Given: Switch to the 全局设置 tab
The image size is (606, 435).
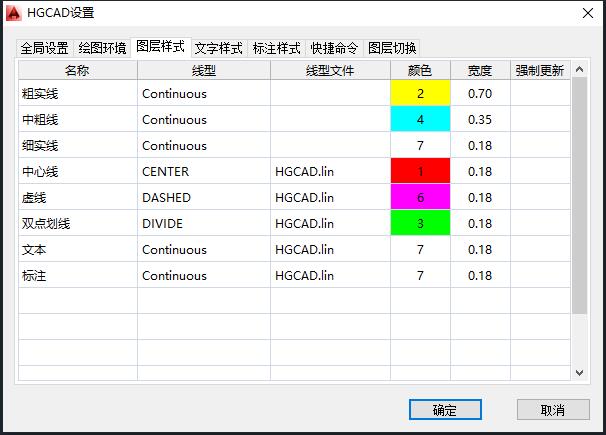Looking at the screenshot, I should pos(44,48).
